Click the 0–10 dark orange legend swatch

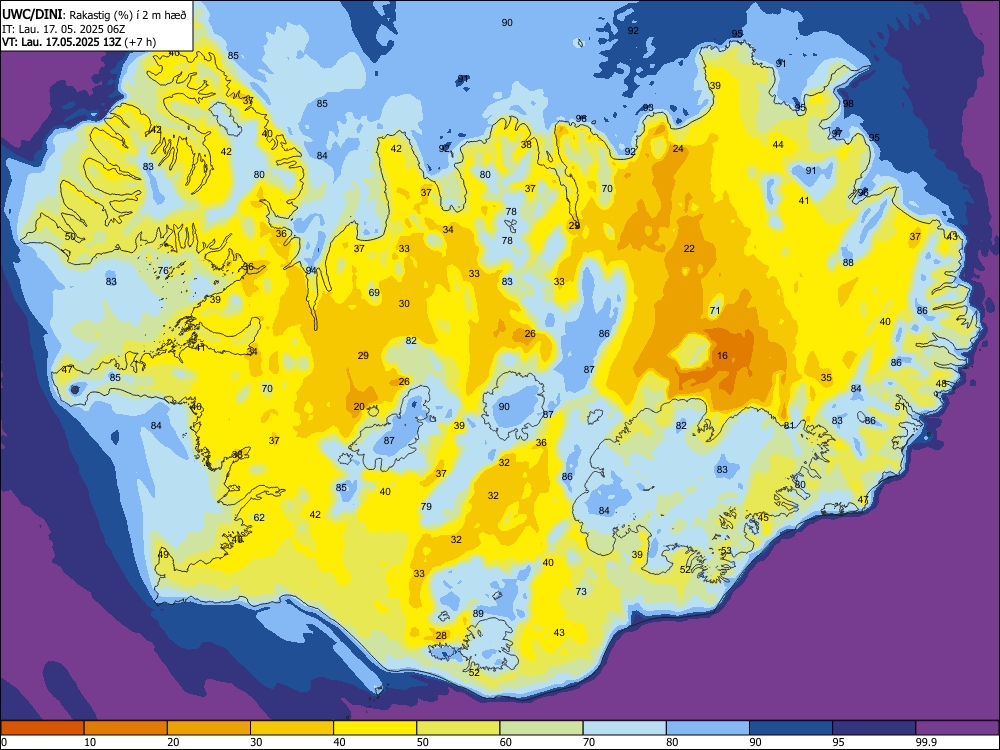[42, 728]
